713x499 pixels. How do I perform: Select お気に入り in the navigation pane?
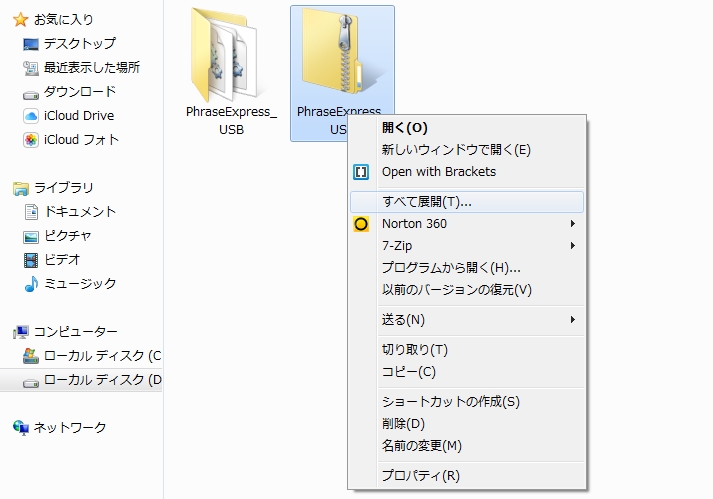(x=64, y=20)
